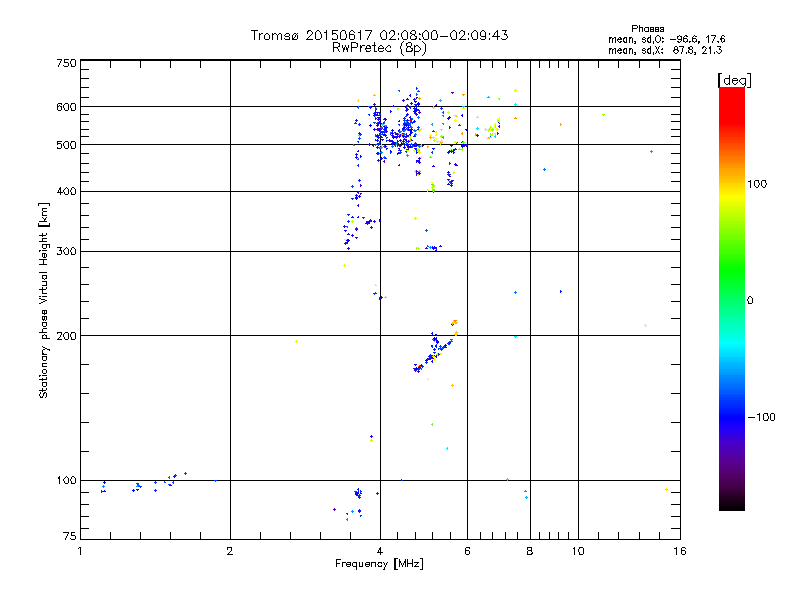The width and height of the screenshot is (800, 600).
Task: Click the x-axis tick label "10"
Action: point(578,551)
